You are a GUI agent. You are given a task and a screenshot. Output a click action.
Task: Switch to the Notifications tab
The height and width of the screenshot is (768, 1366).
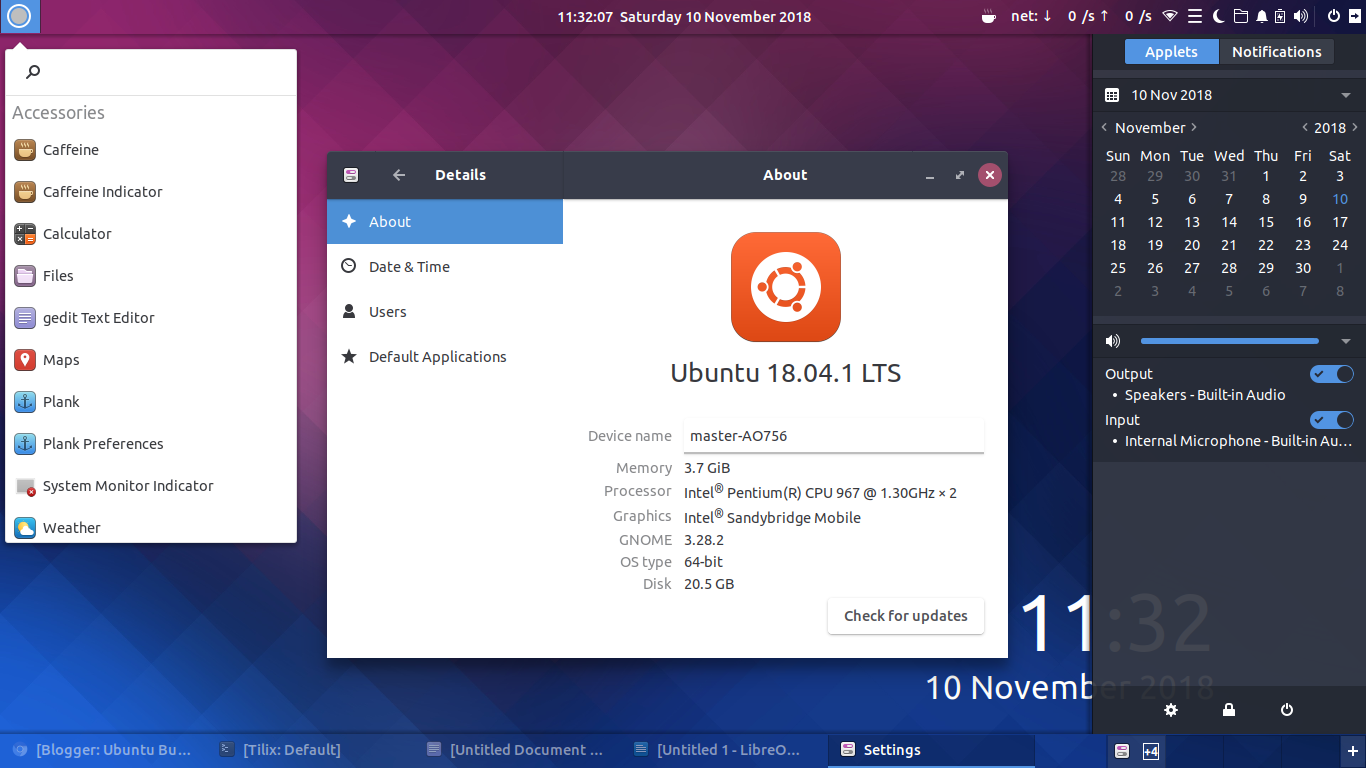(x=1277, y=52)
